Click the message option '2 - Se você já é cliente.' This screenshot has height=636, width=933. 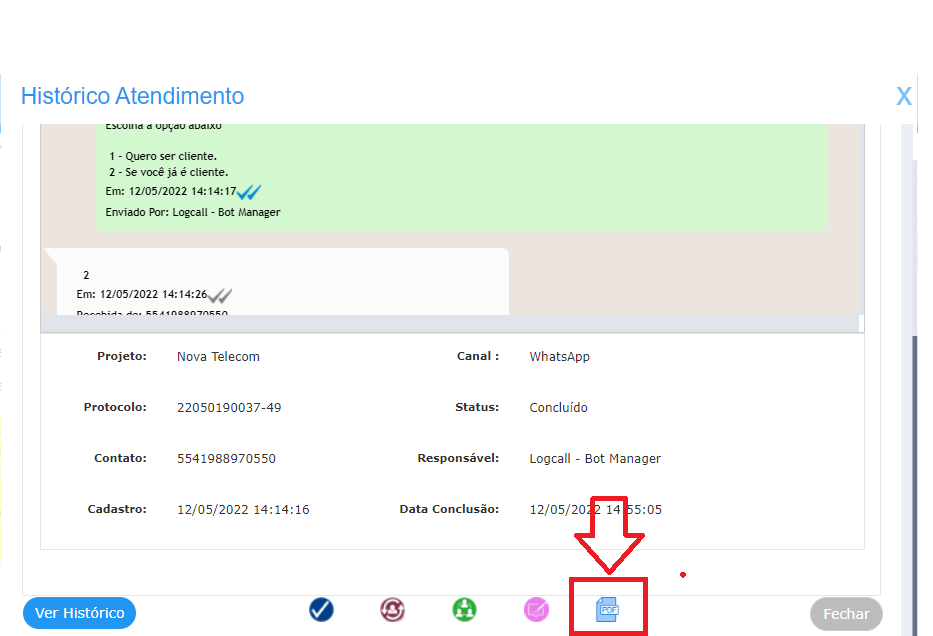[x=168, y=172]
